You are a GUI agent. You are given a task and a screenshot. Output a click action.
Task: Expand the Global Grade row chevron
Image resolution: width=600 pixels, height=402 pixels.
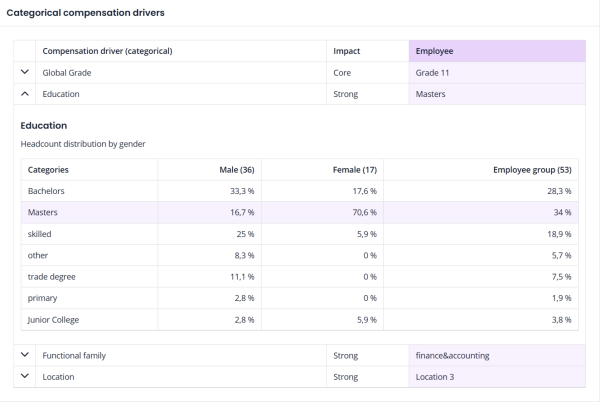pyautogui.click(x=25, y=73)
